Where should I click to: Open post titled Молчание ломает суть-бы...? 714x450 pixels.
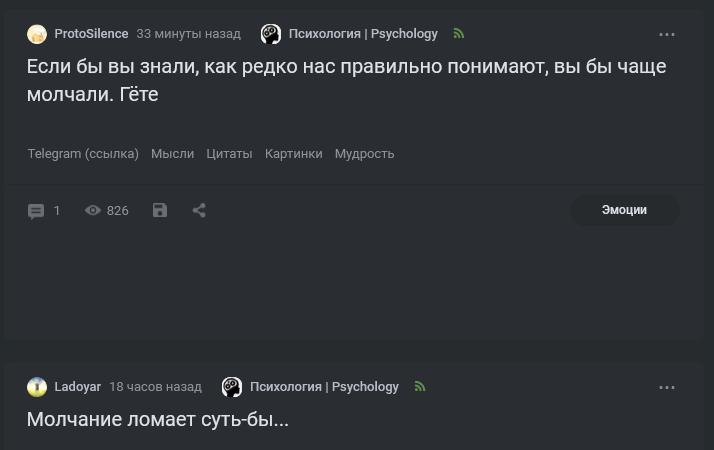click(x=158, y=420)
